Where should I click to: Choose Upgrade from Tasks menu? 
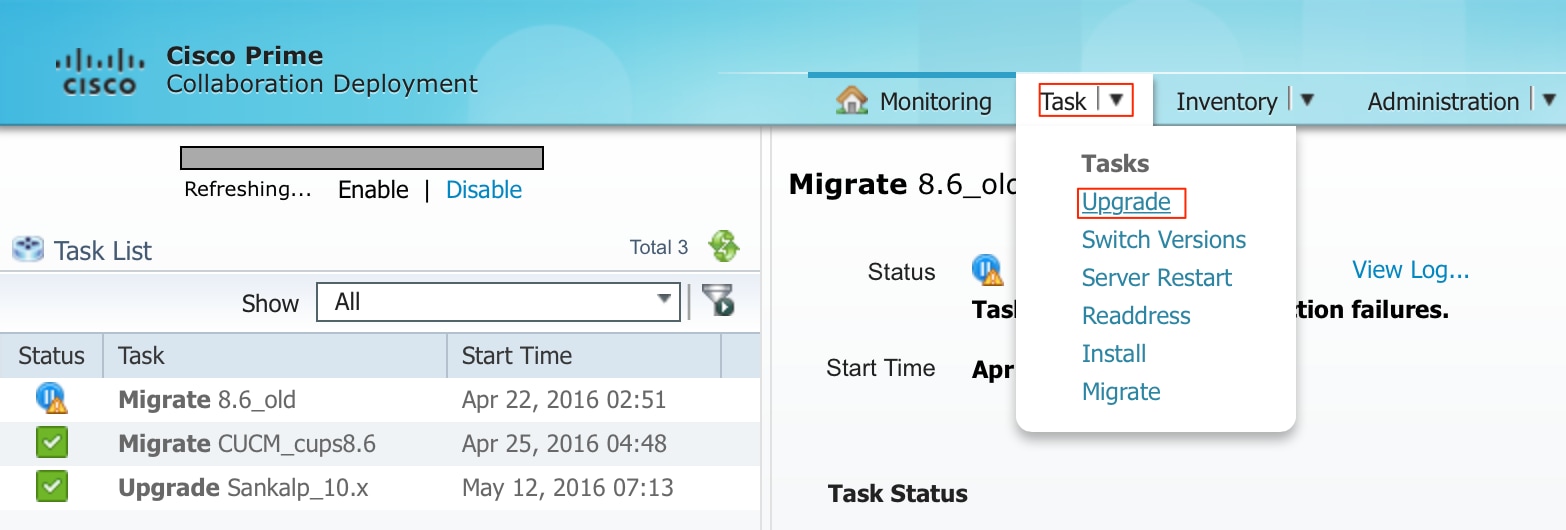(1126, 202)
